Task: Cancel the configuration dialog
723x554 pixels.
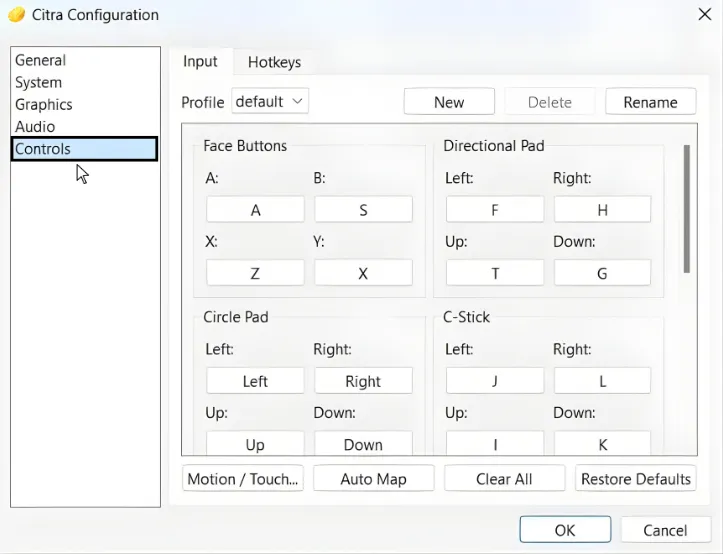Action: (665, 530)
